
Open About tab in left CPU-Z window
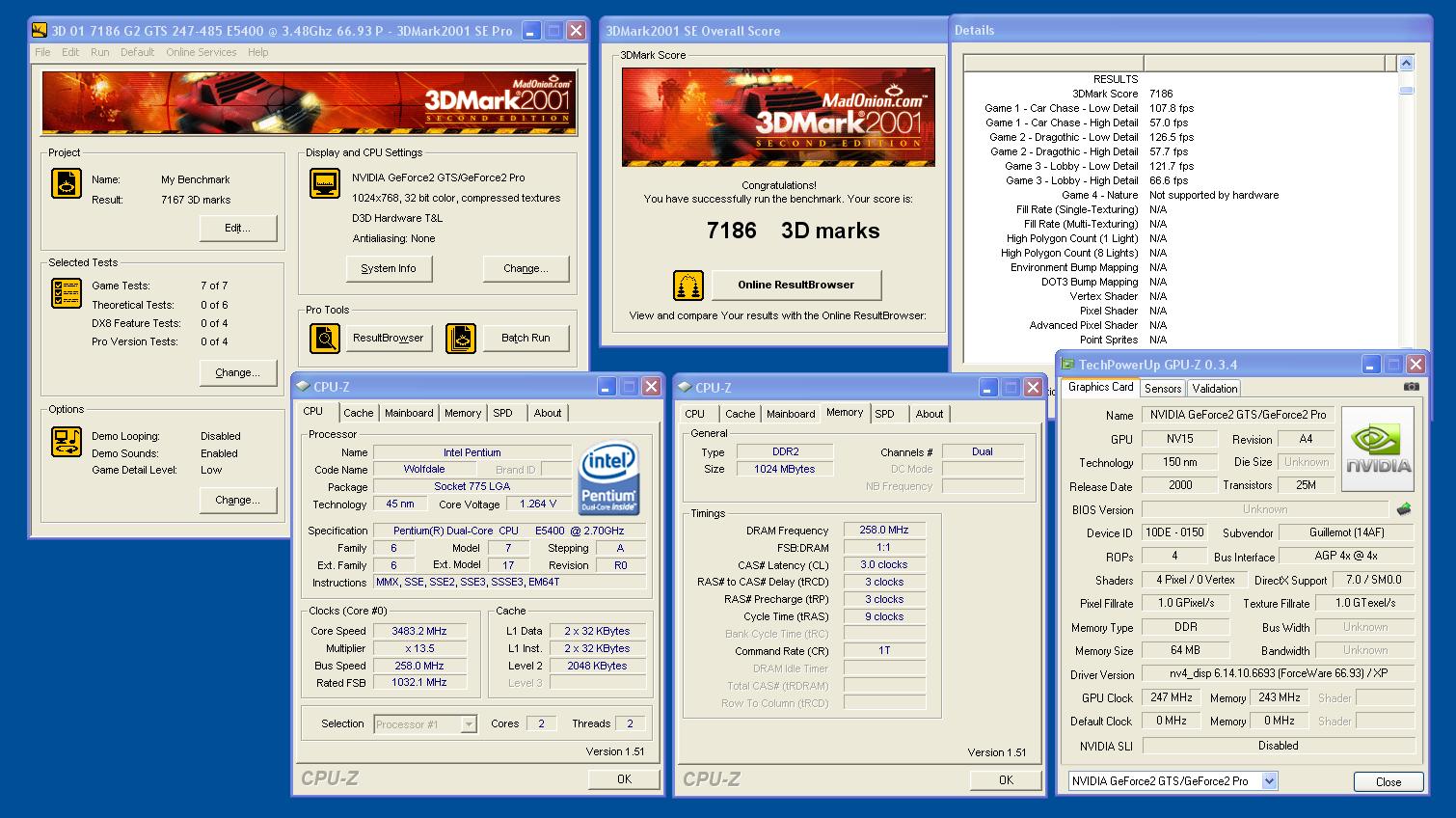point(548,413)
